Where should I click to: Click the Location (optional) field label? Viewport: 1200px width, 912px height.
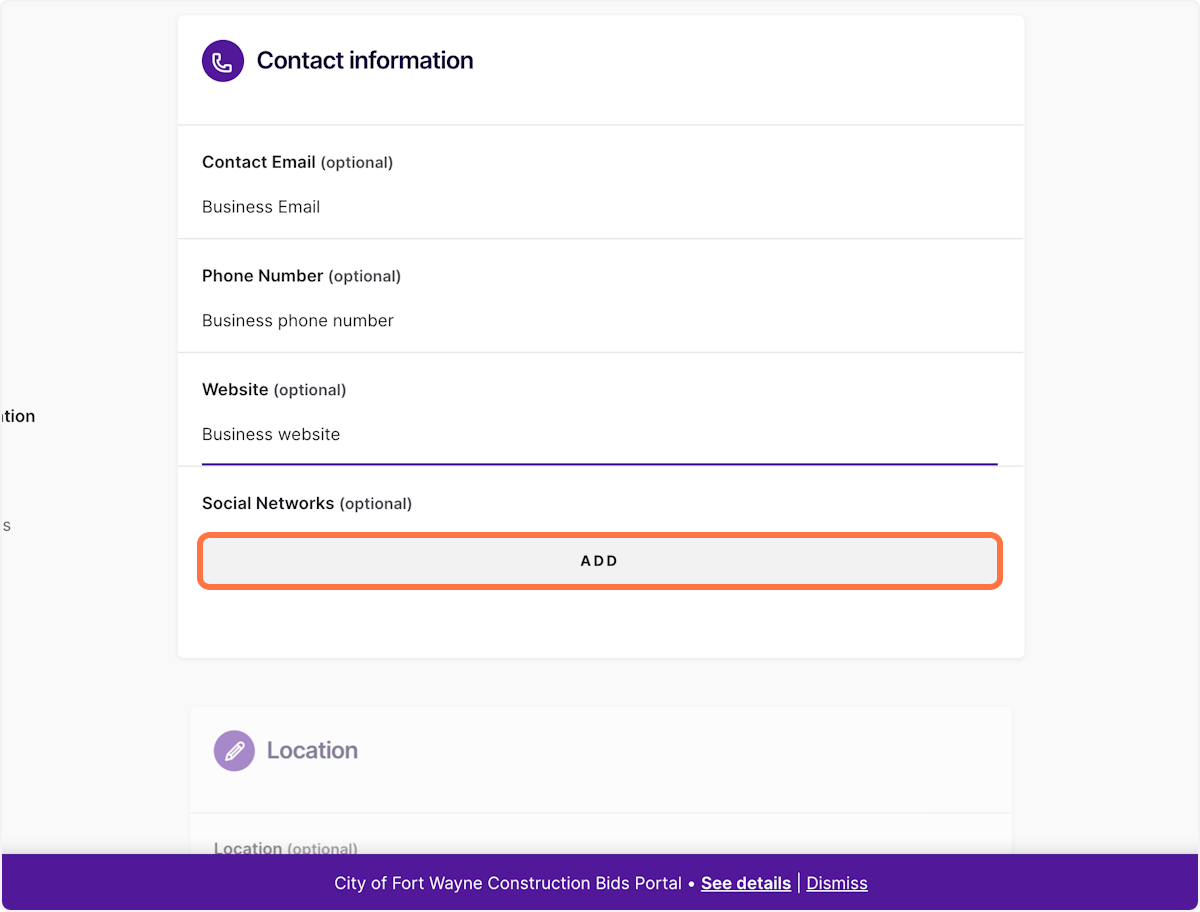286,848
